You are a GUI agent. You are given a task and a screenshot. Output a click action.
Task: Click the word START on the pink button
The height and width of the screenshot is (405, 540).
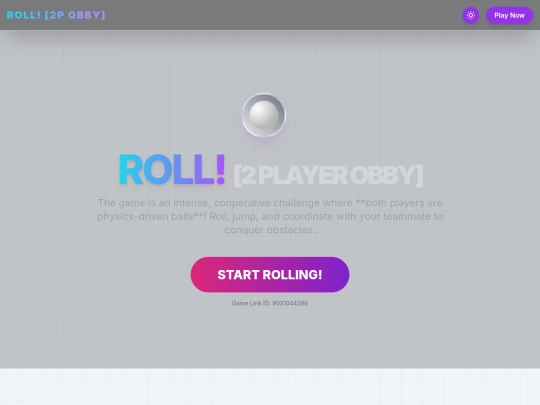pyautogui.click(x=238, y=275)
